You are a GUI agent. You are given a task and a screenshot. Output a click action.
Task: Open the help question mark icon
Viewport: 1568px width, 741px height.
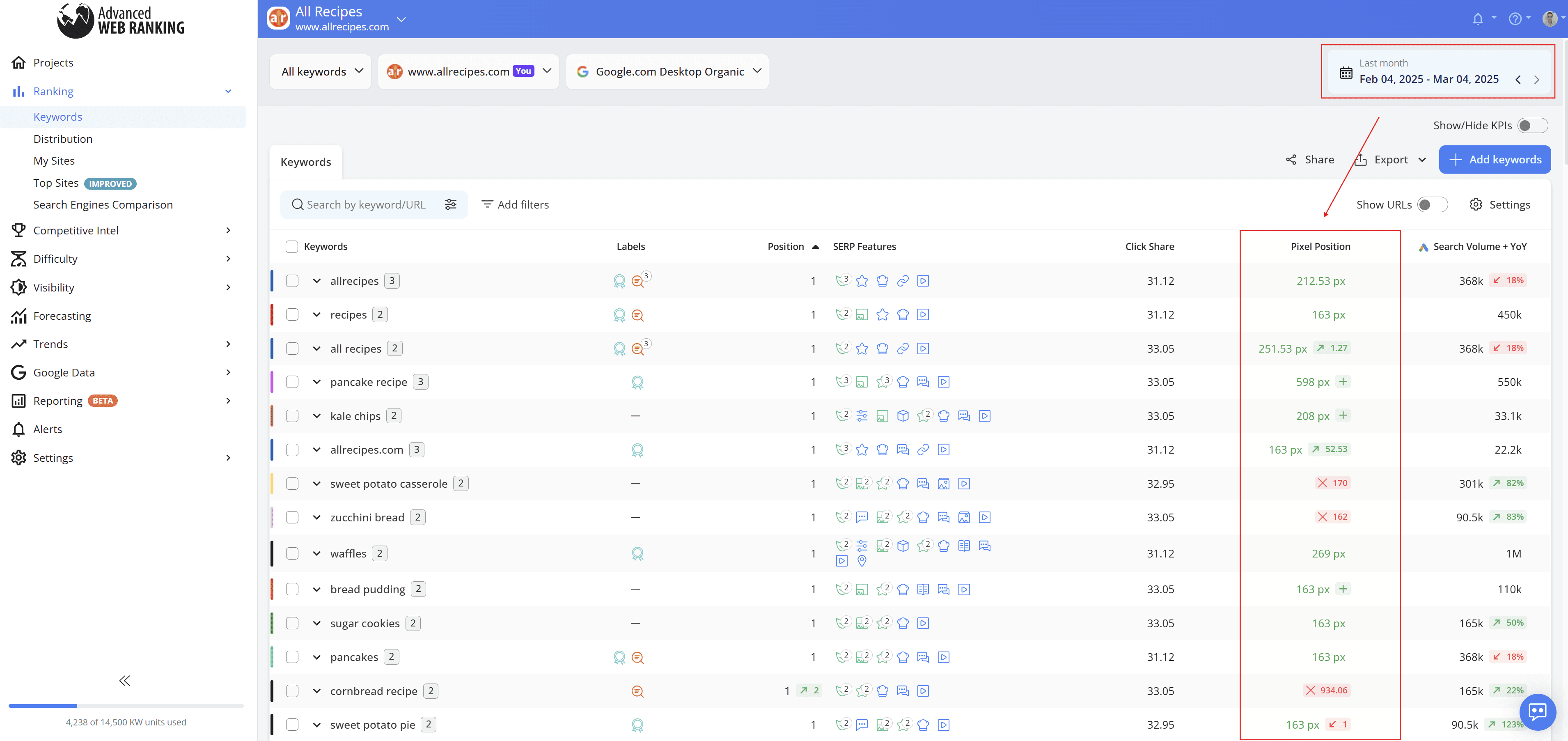tap(1515, 19)
